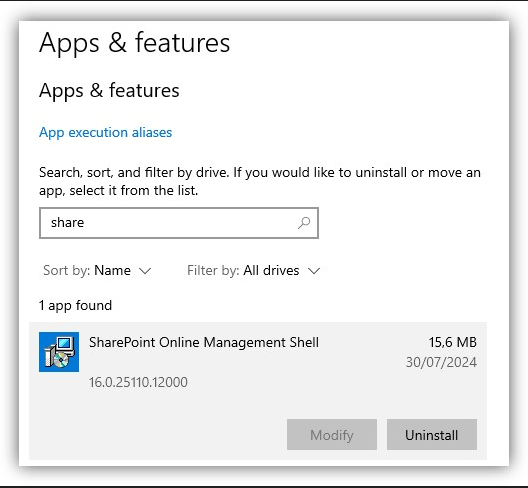
Task: Click the Uninstall button
Action: coord(432,435)
